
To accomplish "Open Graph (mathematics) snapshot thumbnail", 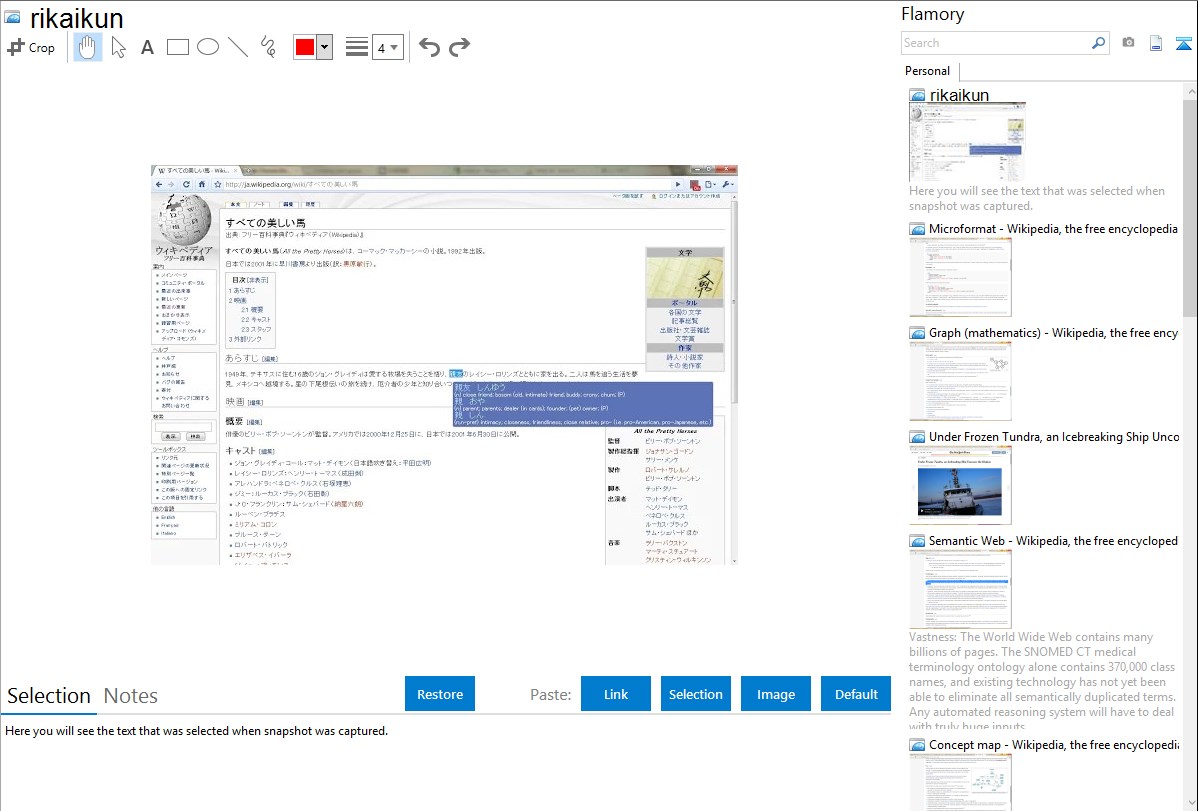I will click(x=960, y=381).
